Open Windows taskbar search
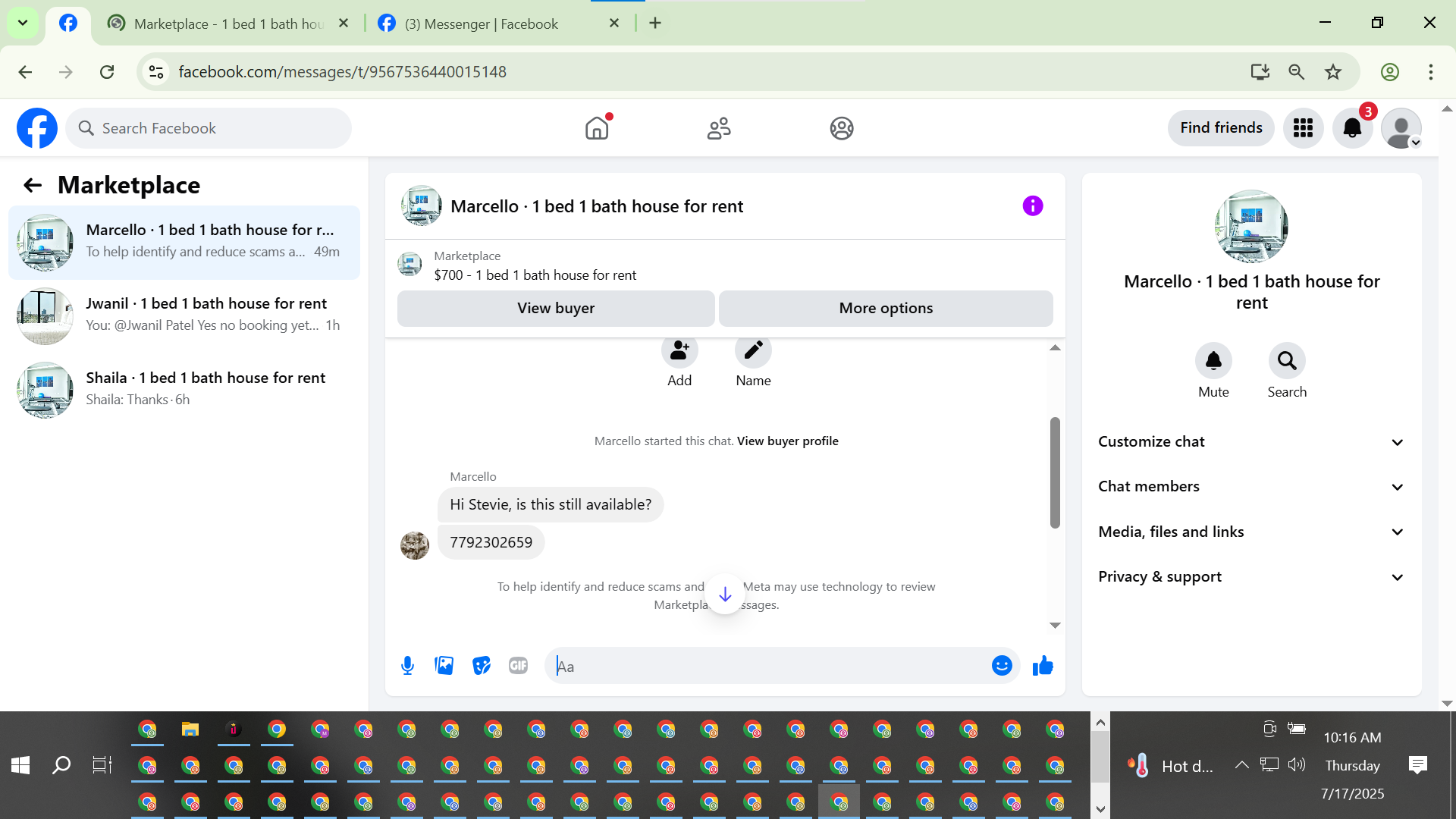This screenshot has height=819, width=1456. (x=61, y=765)
